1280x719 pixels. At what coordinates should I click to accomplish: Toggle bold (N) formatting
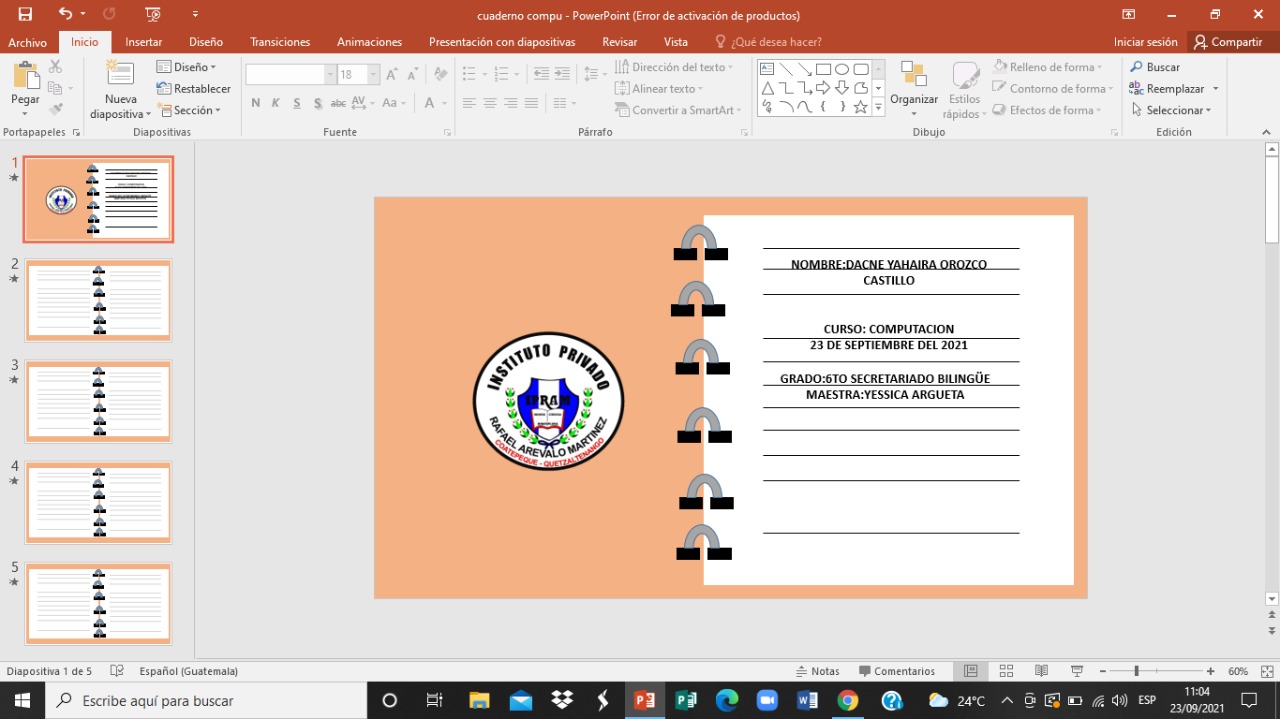click(256, 103)
